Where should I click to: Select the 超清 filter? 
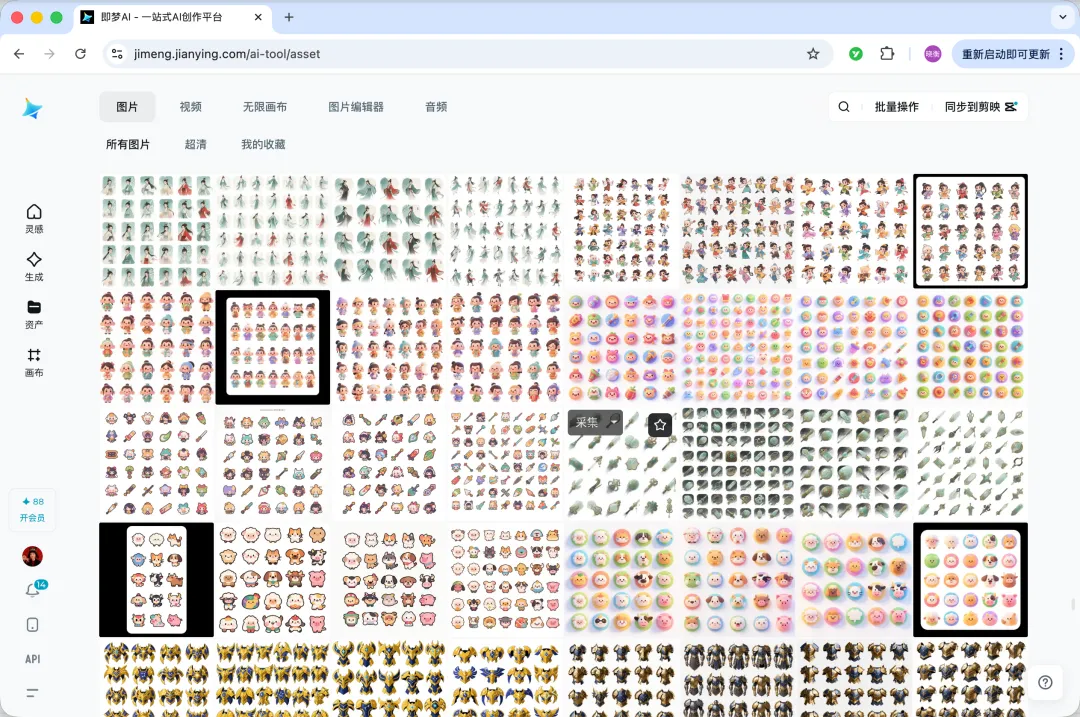point(195,144)
